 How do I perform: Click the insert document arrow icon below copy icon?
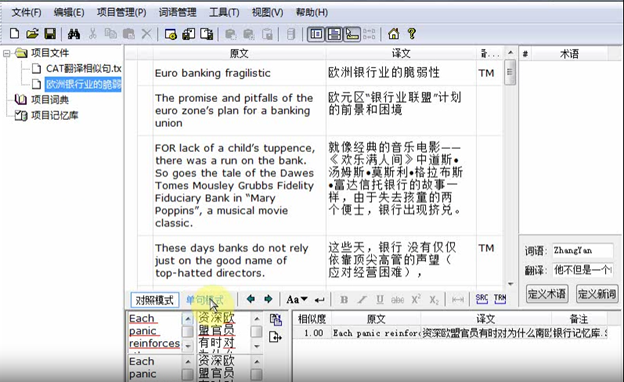pos(275,337)
